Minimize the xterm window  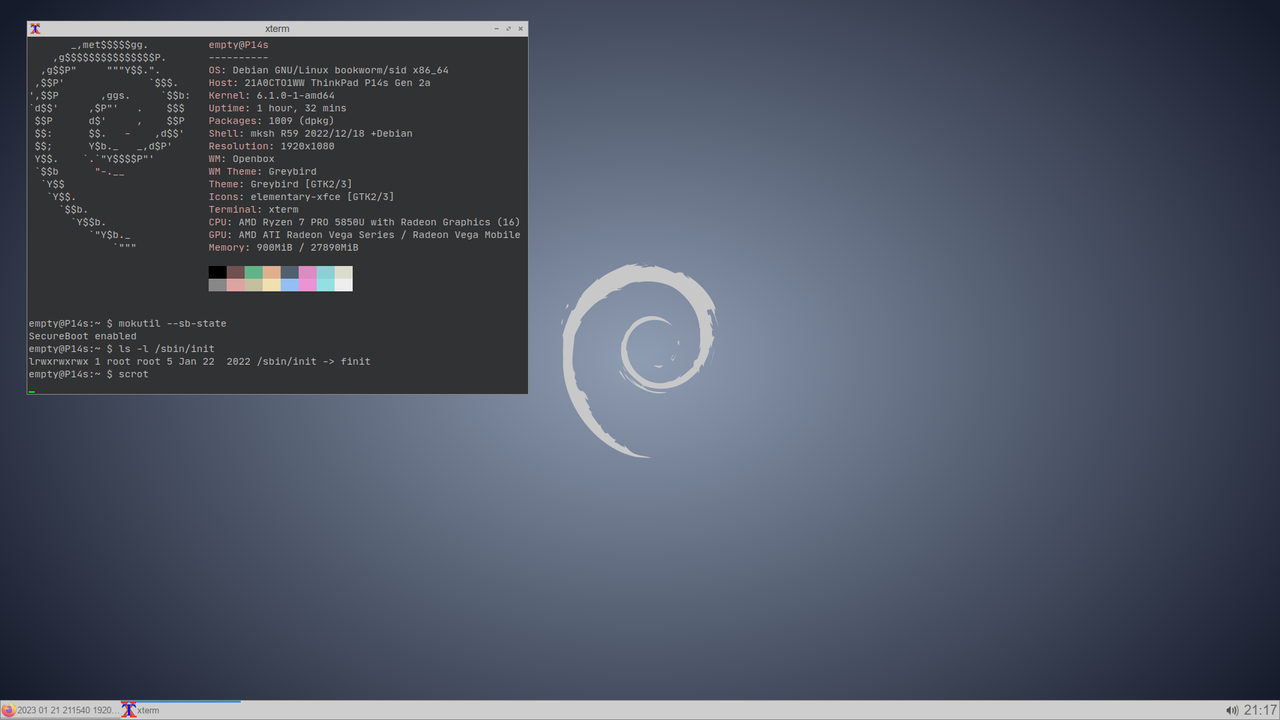coord(497,29)
